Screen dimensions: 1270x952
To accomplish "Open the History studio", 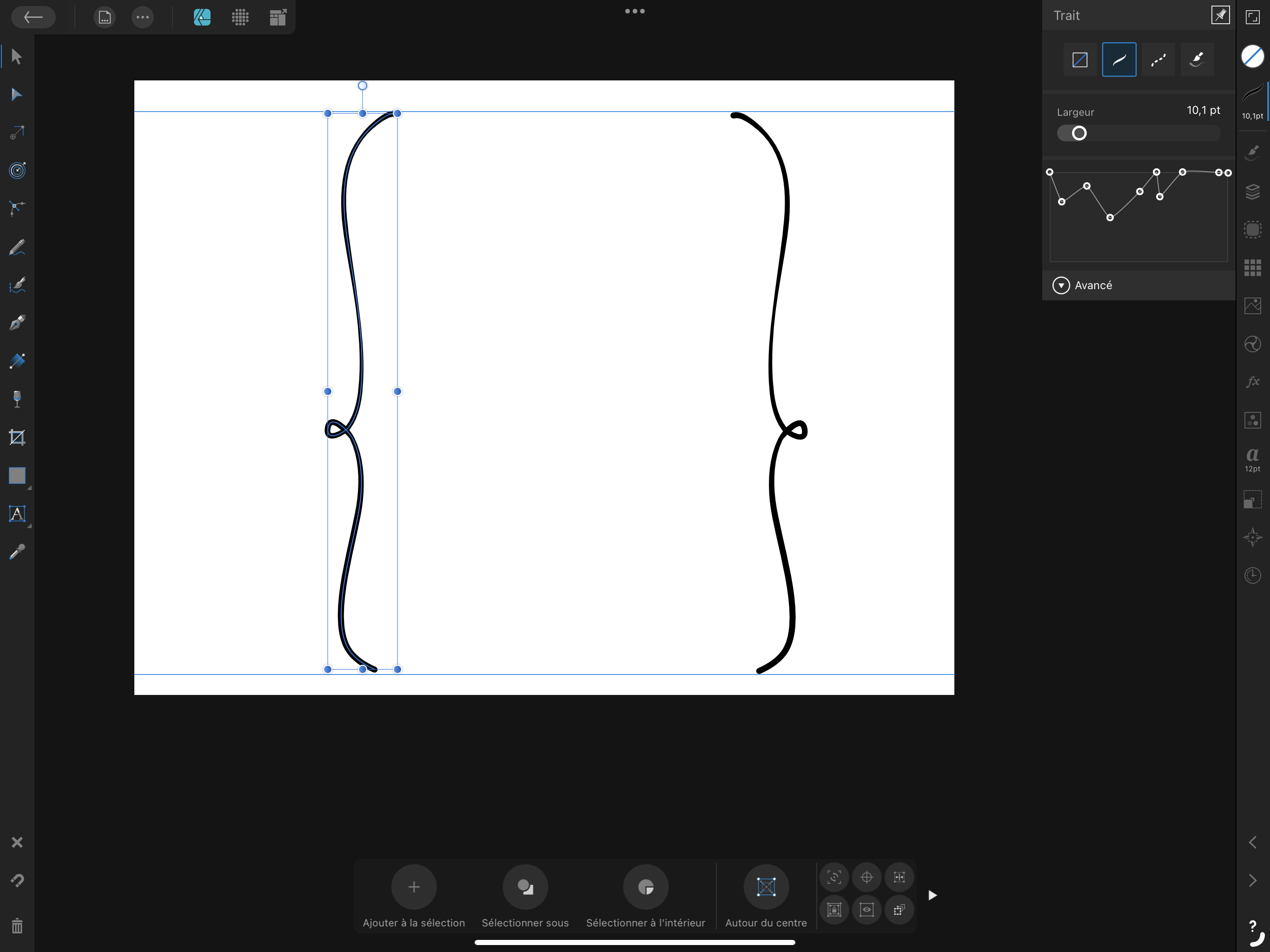I will (1252, 575).
